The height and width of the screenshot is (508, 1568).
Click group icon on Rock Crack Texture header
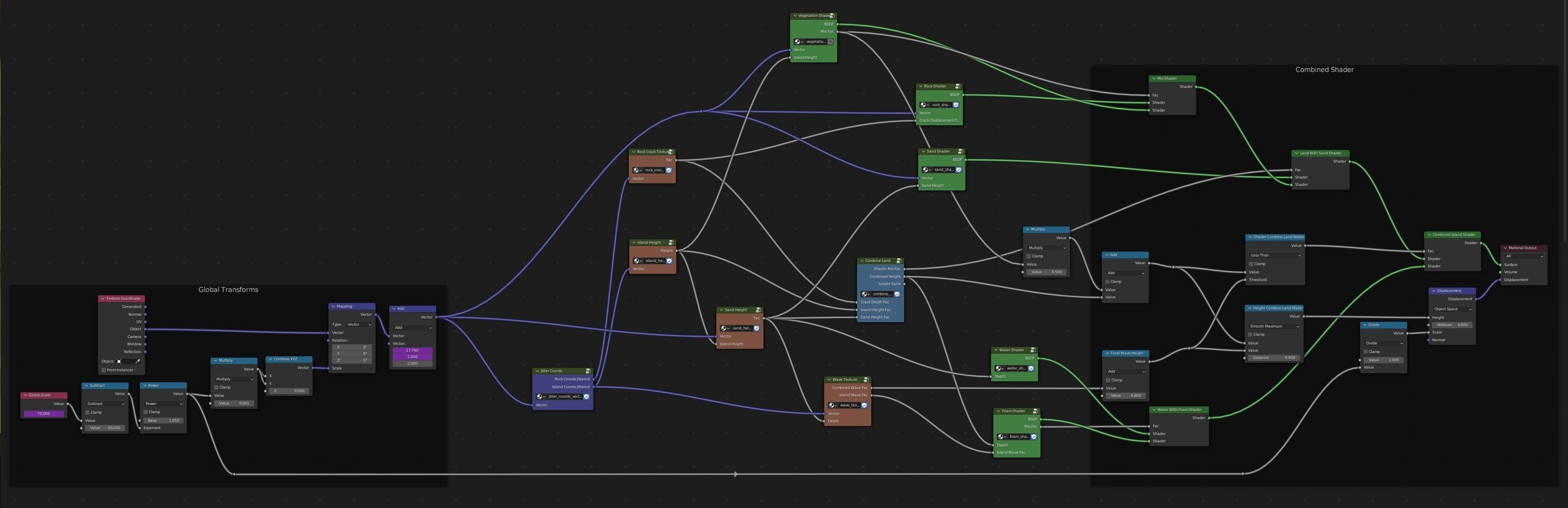[x=671, y=152]
